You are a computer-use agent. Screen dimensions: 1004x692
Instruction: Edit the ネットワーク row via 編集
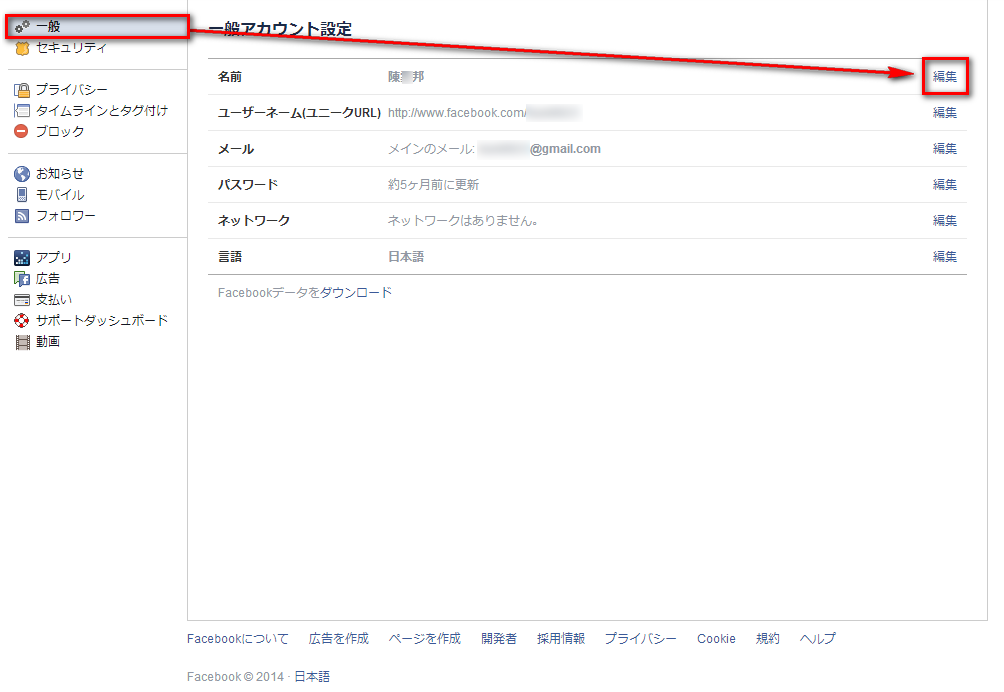click(944, 220)
